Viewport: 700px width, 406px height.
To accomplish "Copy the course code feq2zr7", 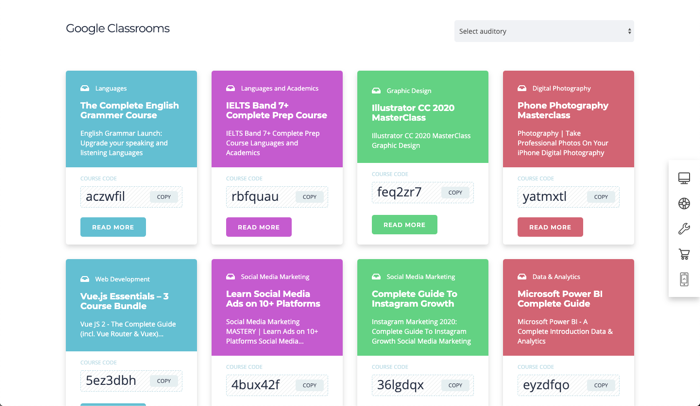I will click(x=455, y=193).
